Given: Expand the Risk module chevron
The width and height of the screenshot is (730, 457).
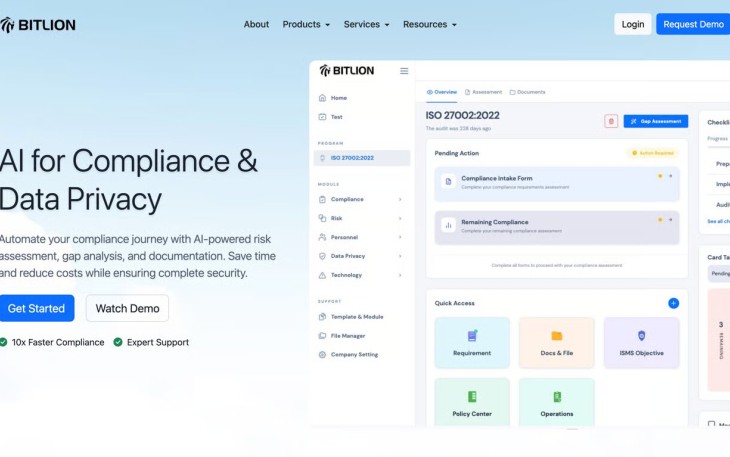Looking at the screenshot, I should 400,218.
